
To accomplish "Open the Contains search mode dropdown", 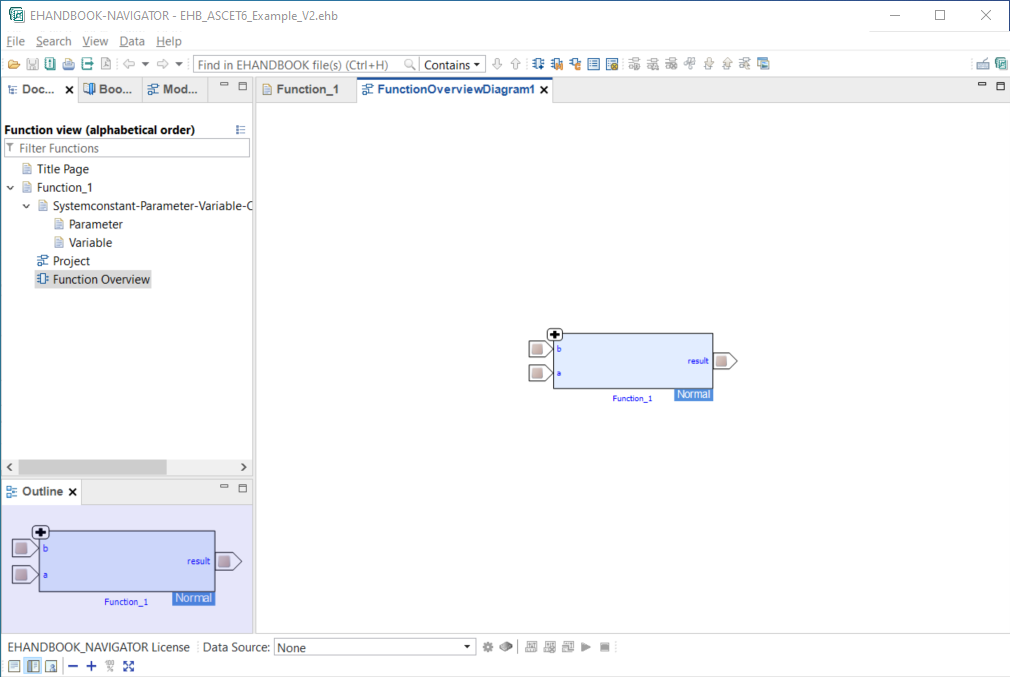I will [x=452, y=65].
